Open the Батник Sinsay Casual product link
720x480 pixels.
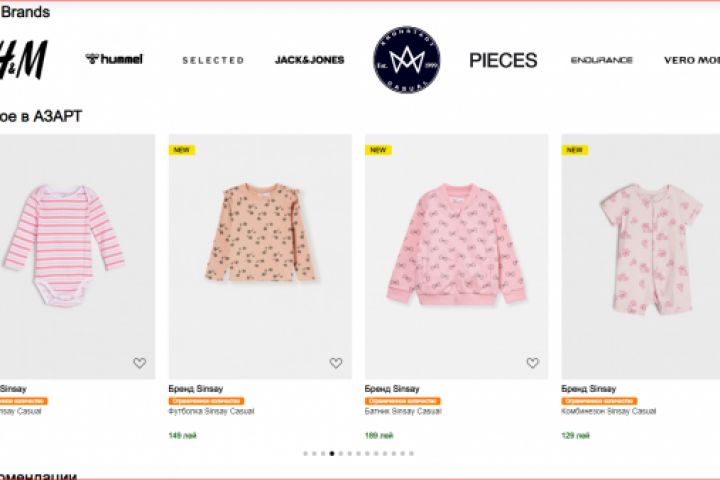tap(403, 411)
